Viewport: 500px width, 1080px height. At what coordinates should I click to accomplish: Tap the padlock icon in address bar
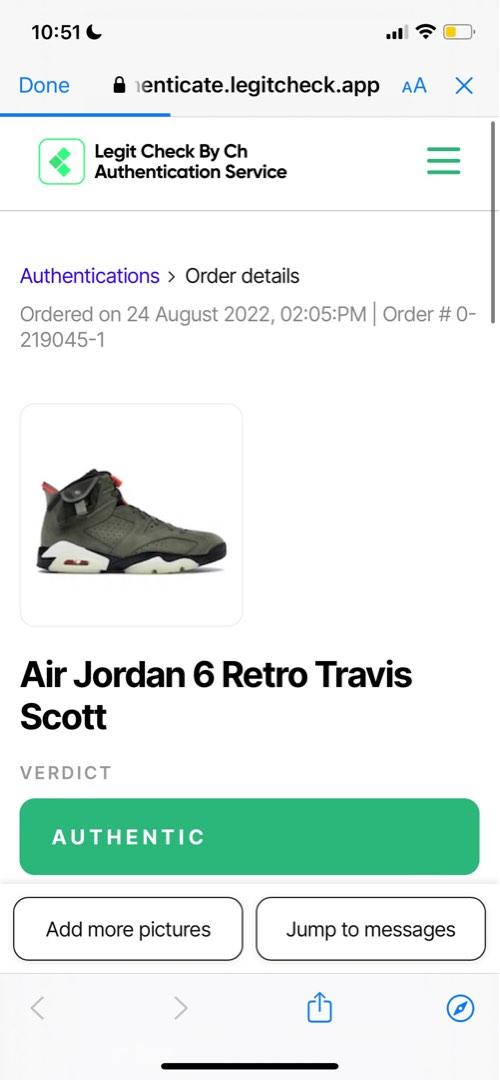[119, 85]
